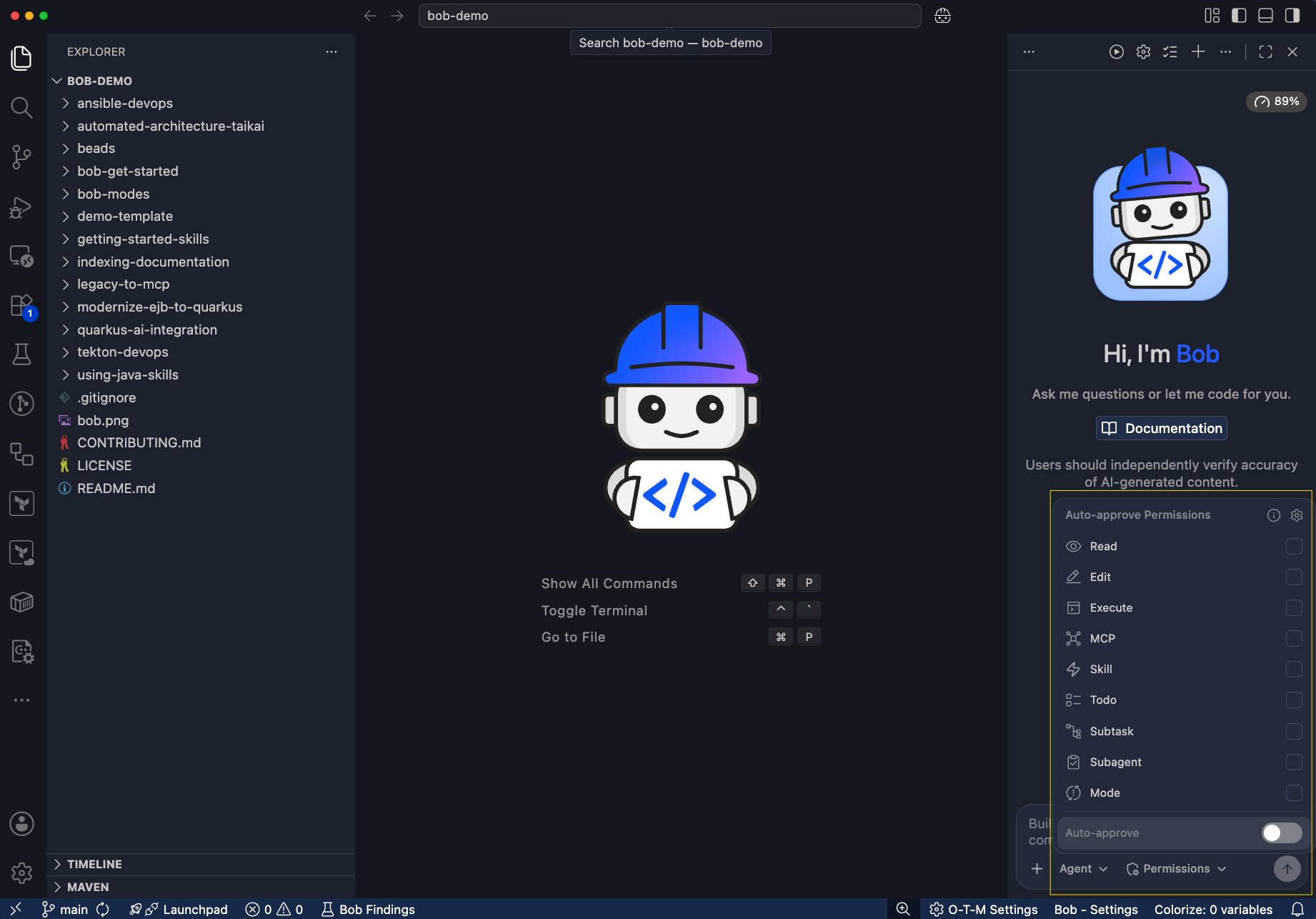The height and width of the screenshot is (919, 1316).
Task: Customize editor layout
Action: (1212, 16)
